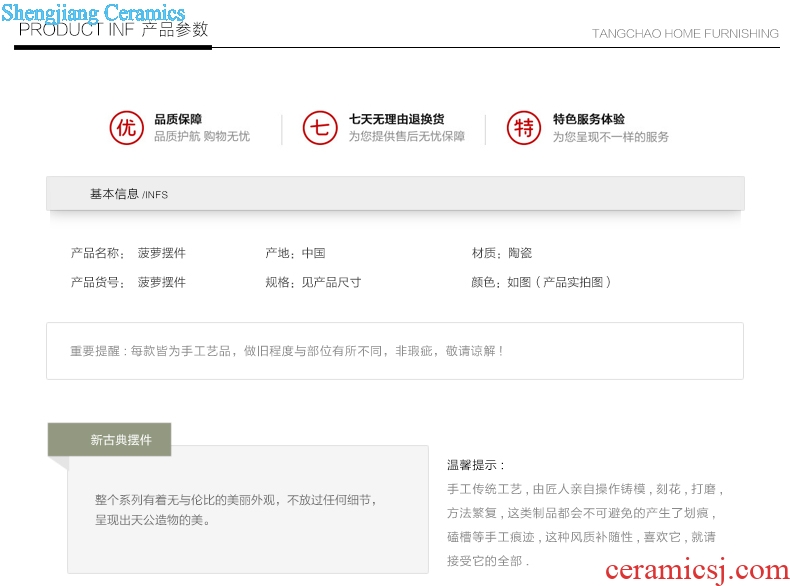Select the 七天无理由退换货 heading text
Screen dimensions: 790x586
(x=396, y=120)
